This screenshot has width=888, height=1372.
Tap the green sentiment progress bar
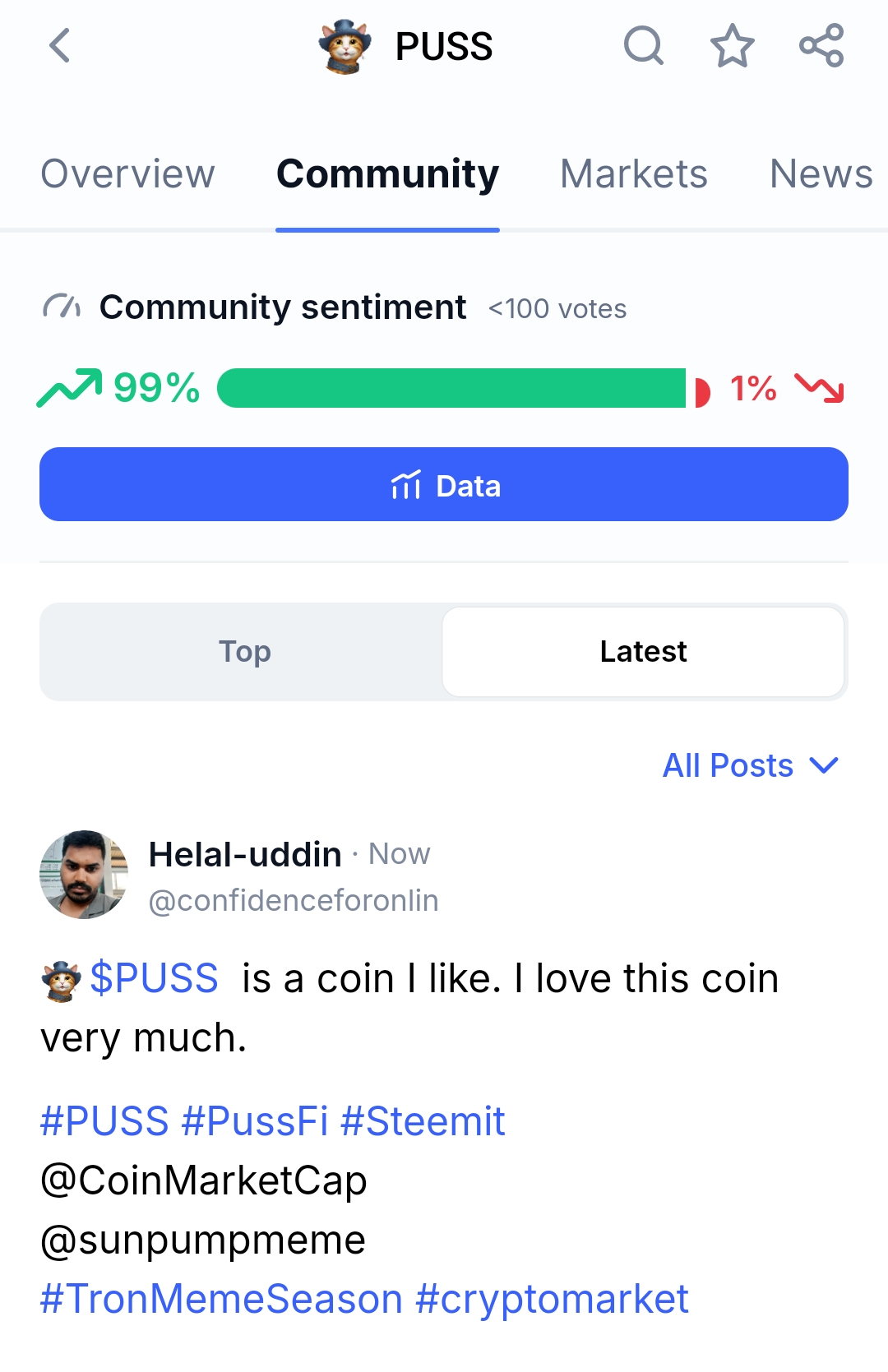[451, 388]
